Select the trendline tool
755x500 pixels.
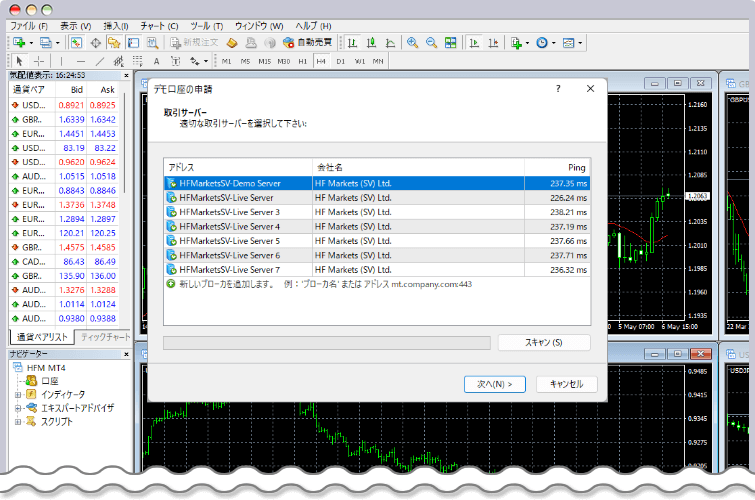tap(100, 61)
